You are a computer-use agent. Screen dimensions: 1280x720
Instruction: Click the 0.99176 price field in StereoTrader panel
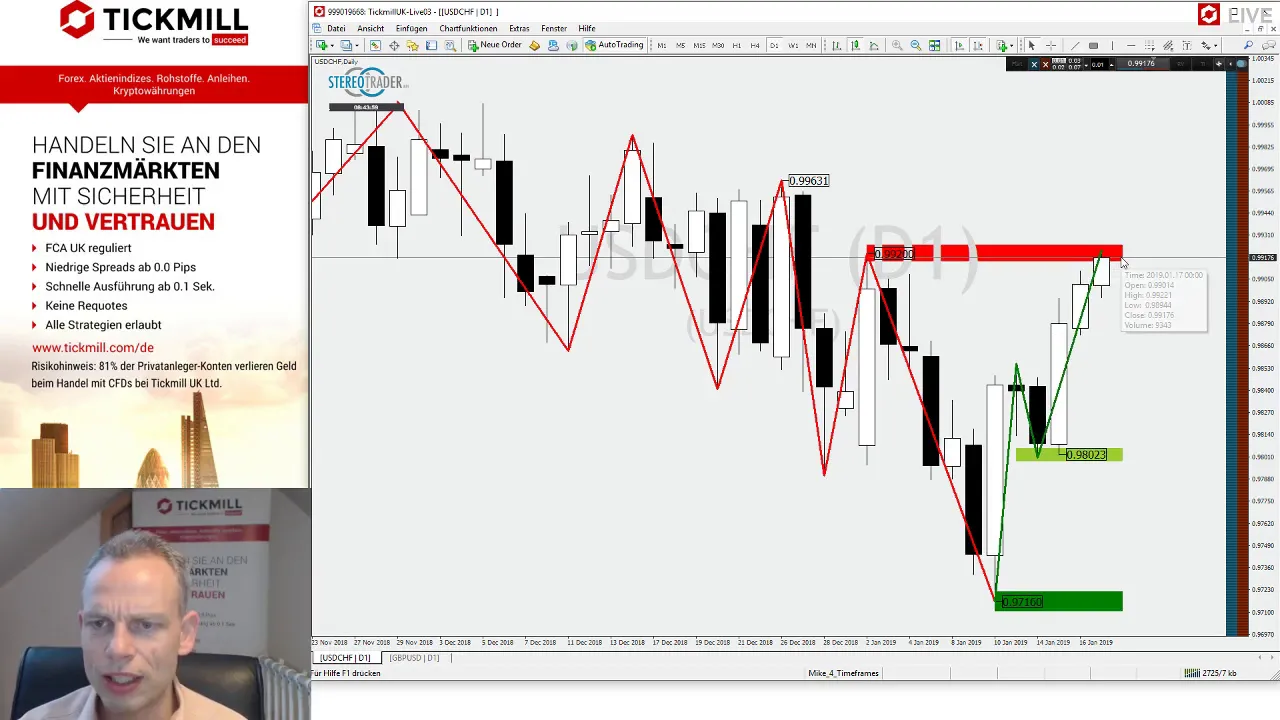click(1141, 64)
